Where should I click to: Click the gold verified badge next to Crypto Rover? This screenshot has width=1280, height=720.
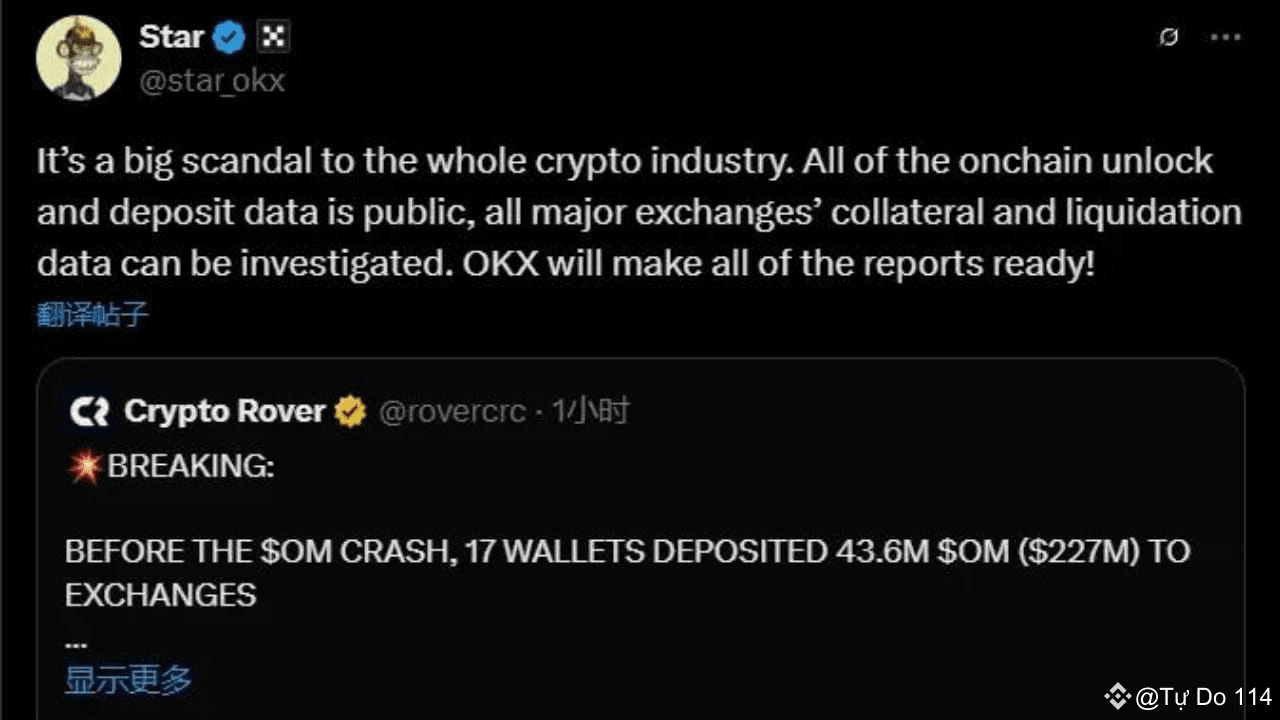pyautogui.click(x=349, y=411)
